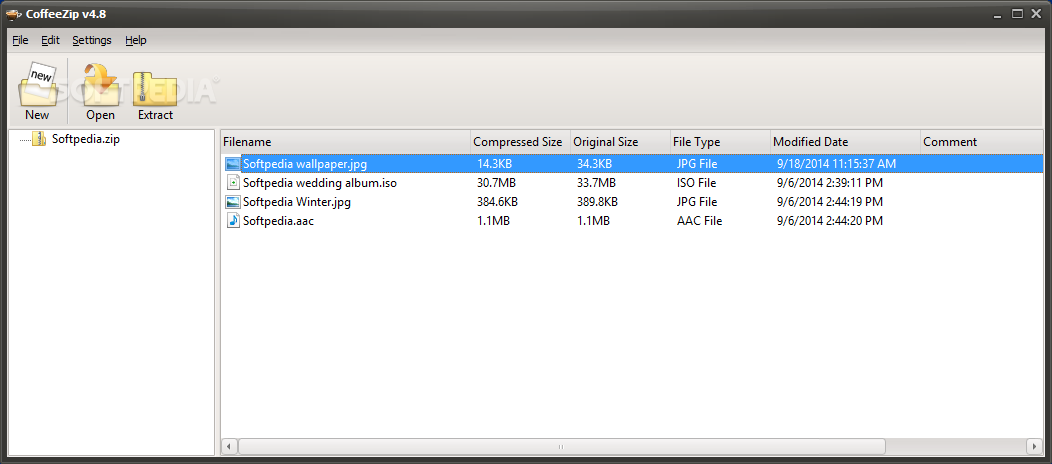Click the image icon of Softpedia wallpaper.jpg

pyautogui.click(x=233, y=164)
